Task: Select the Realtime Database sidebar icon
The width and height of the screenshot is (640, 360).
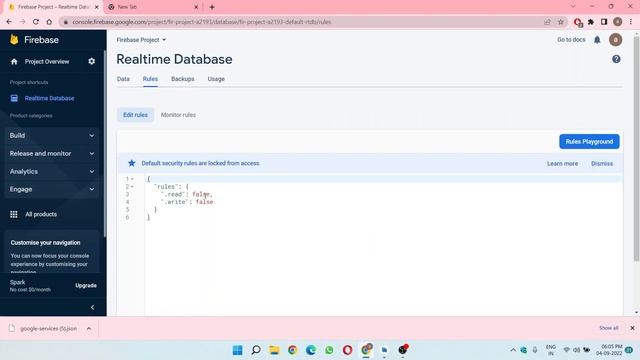Action: click(14, 98)
